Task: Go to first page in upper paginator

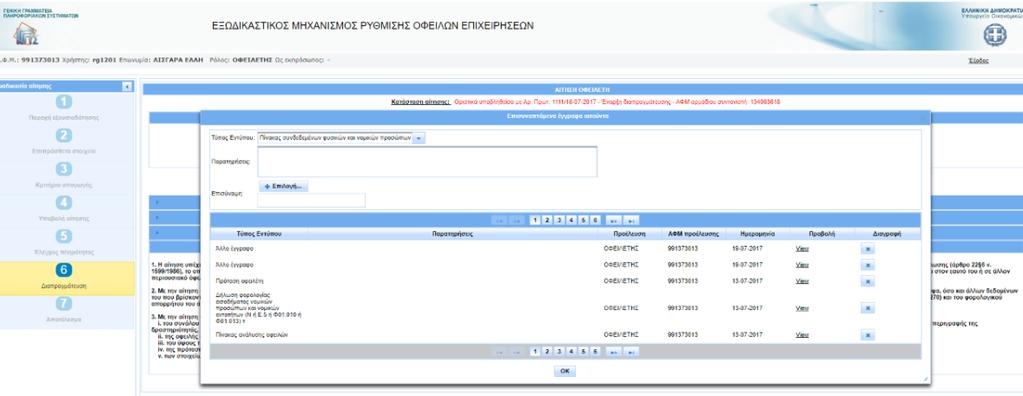Action: pos(500,221)
